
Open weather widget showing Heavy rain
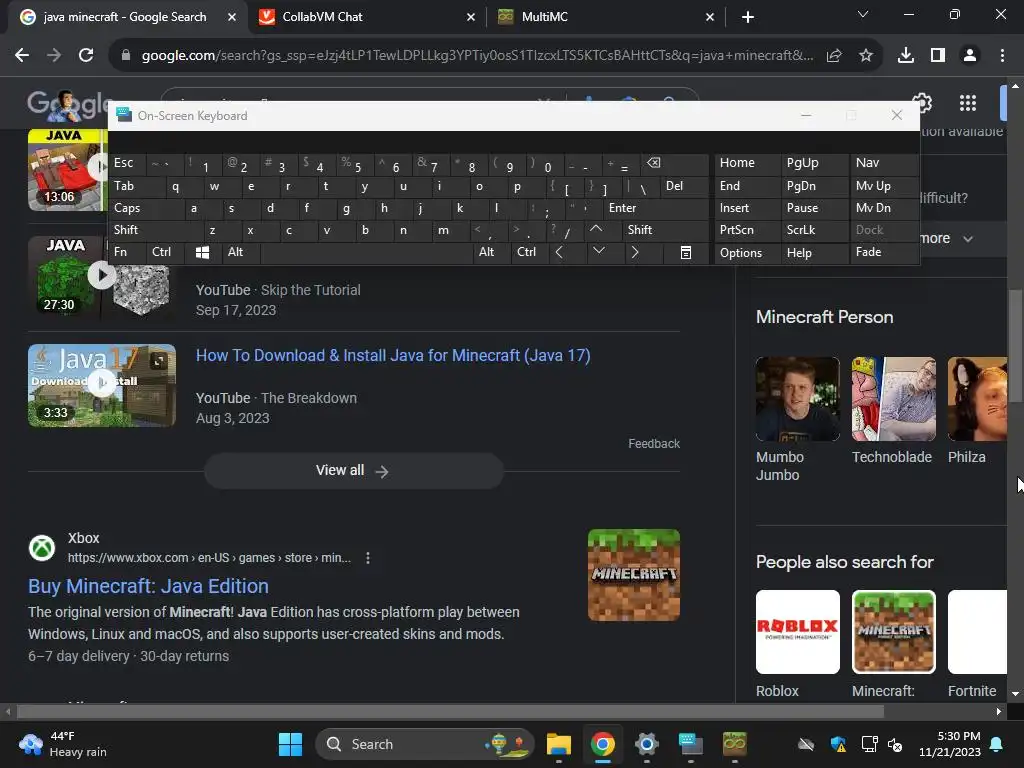64,744
